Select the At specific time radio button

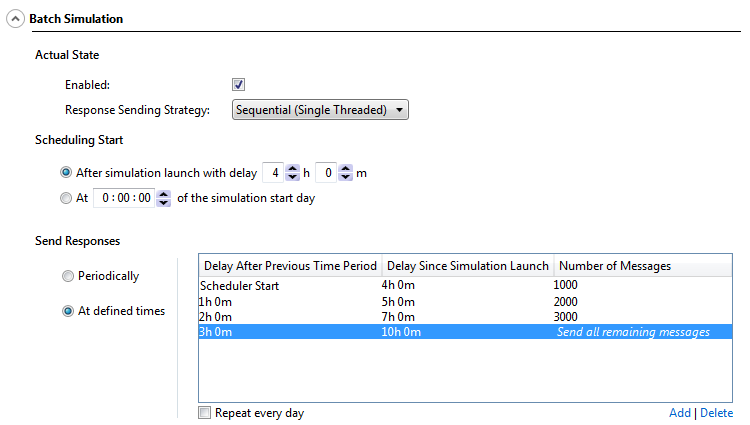coord(67,198)
